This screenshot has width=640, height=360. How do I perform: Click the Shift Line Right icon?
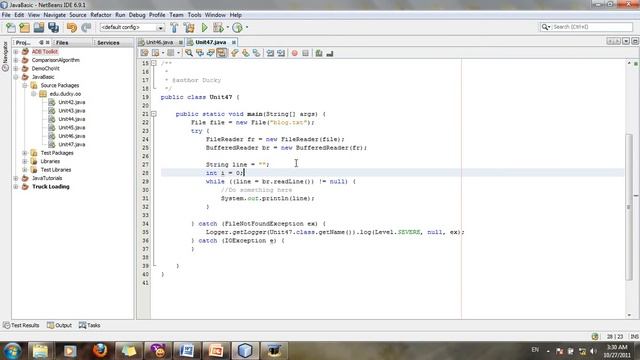(x=281, y=53)
